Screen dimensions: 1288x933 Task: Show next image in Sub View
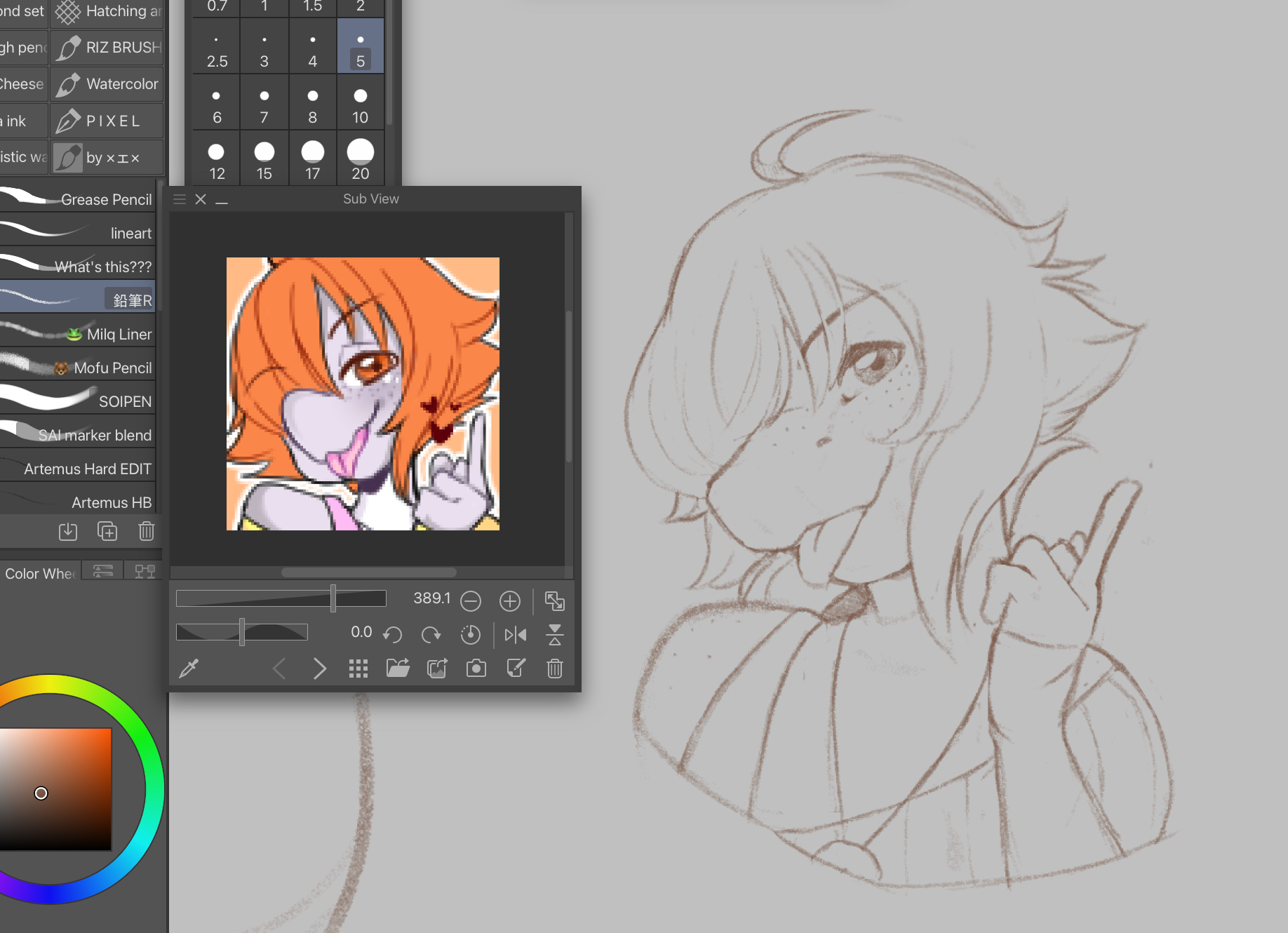coord(320,669)
